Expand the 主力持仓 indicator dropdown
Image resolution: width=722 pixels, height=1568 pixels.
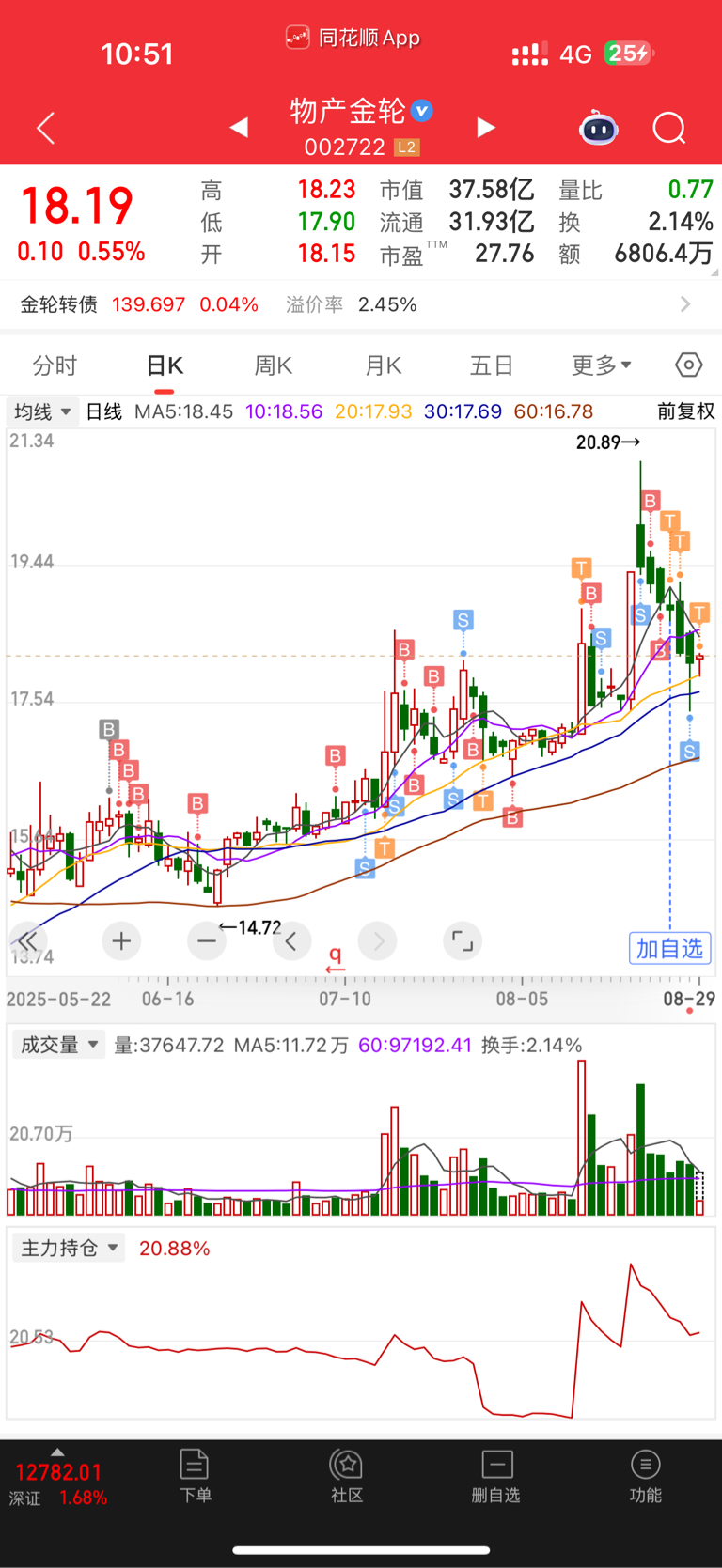[x=69, y=1248]
